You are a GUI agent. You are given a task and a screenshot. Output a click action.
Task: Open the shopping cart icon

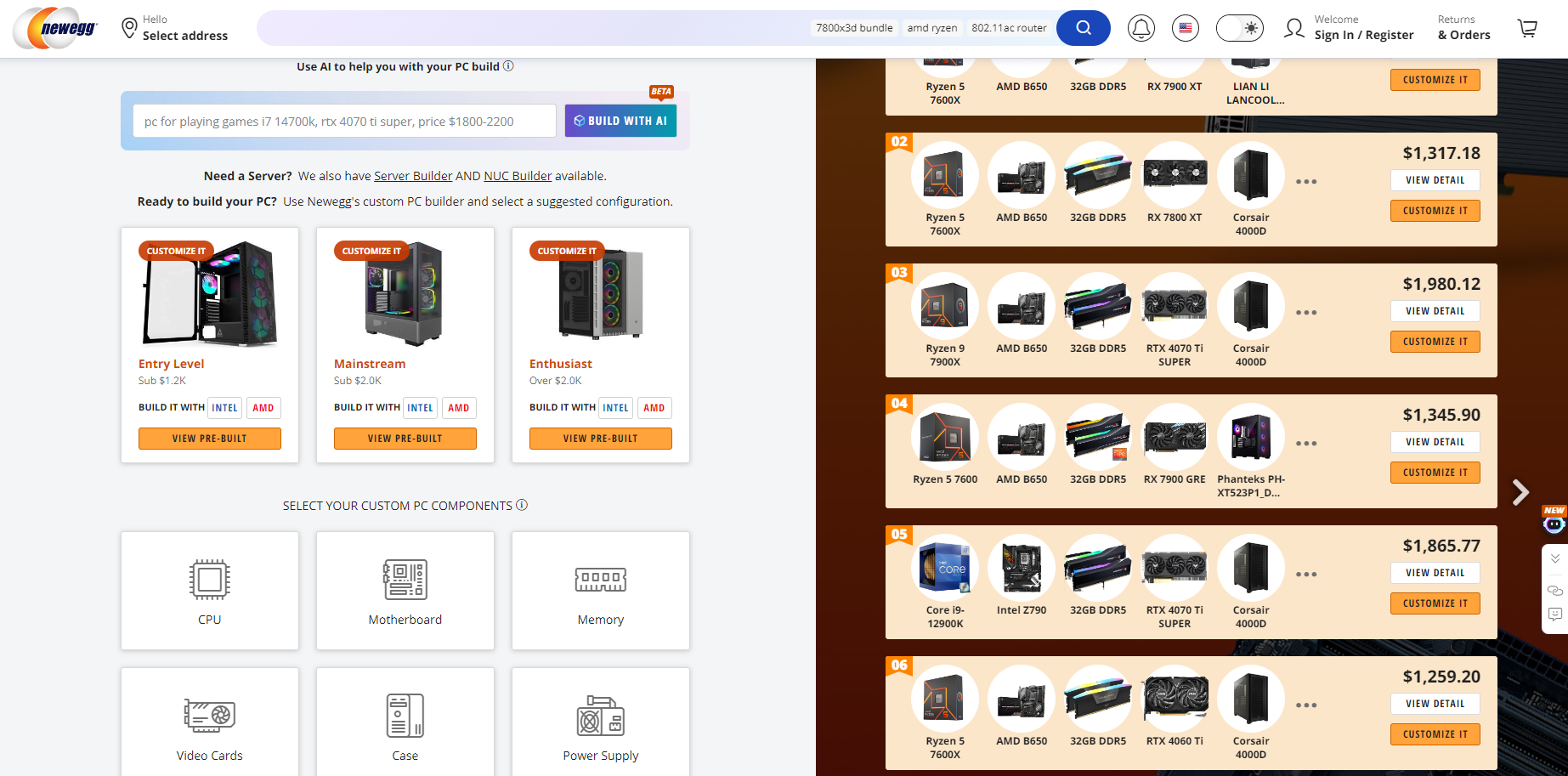point(1527,28)
